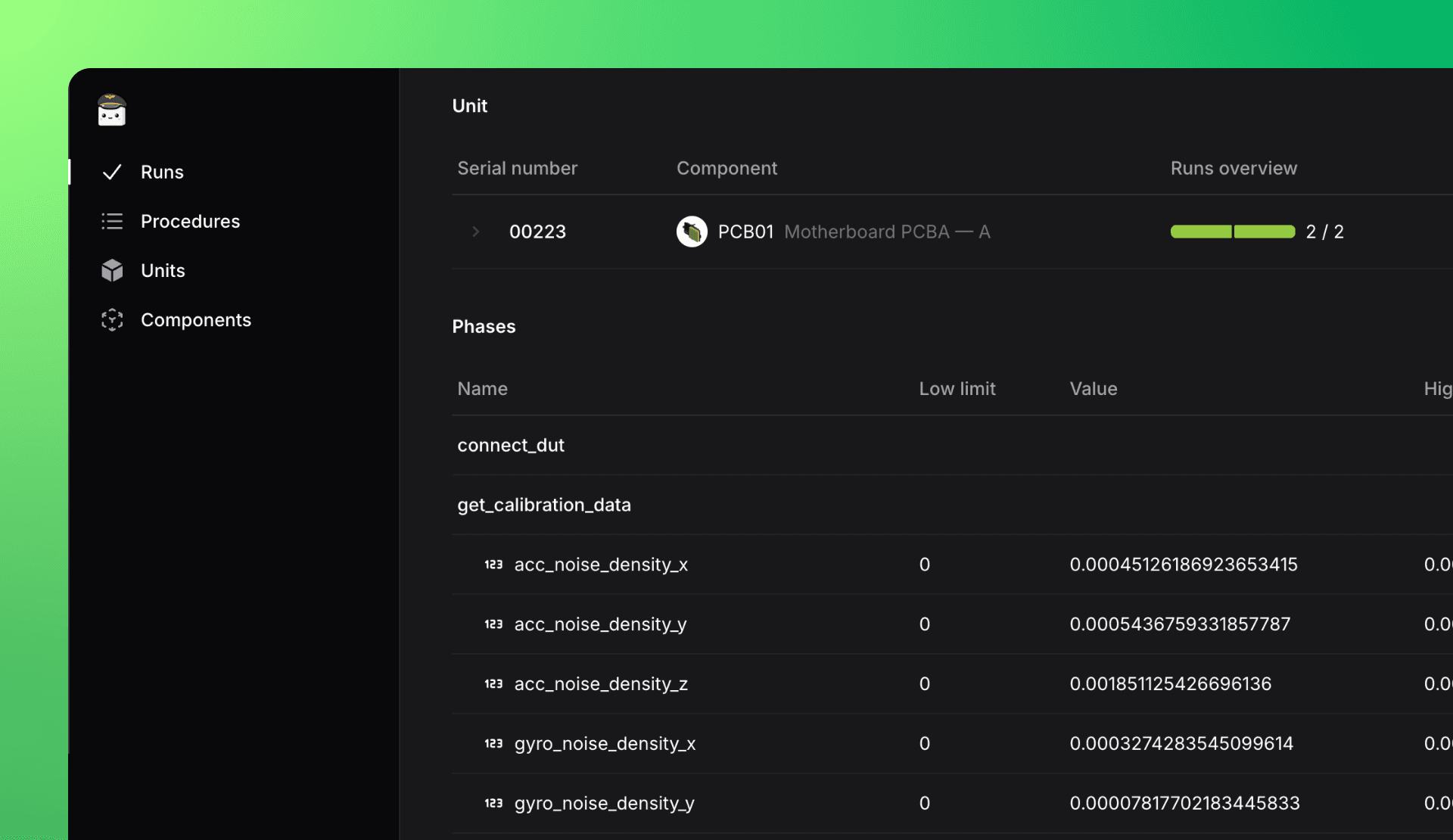Select the get_calibration_data phase row
The image size is (1453, 840).
(544, 505)
